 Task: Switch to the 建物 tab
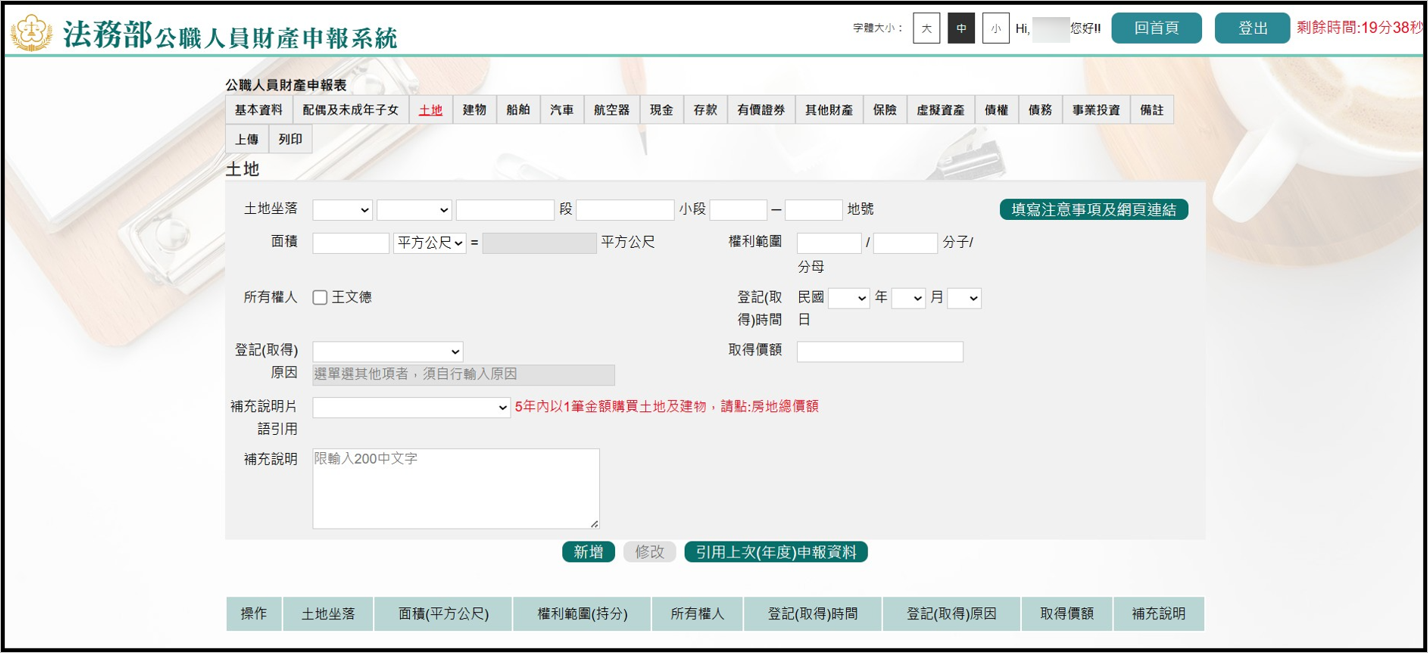474,110
